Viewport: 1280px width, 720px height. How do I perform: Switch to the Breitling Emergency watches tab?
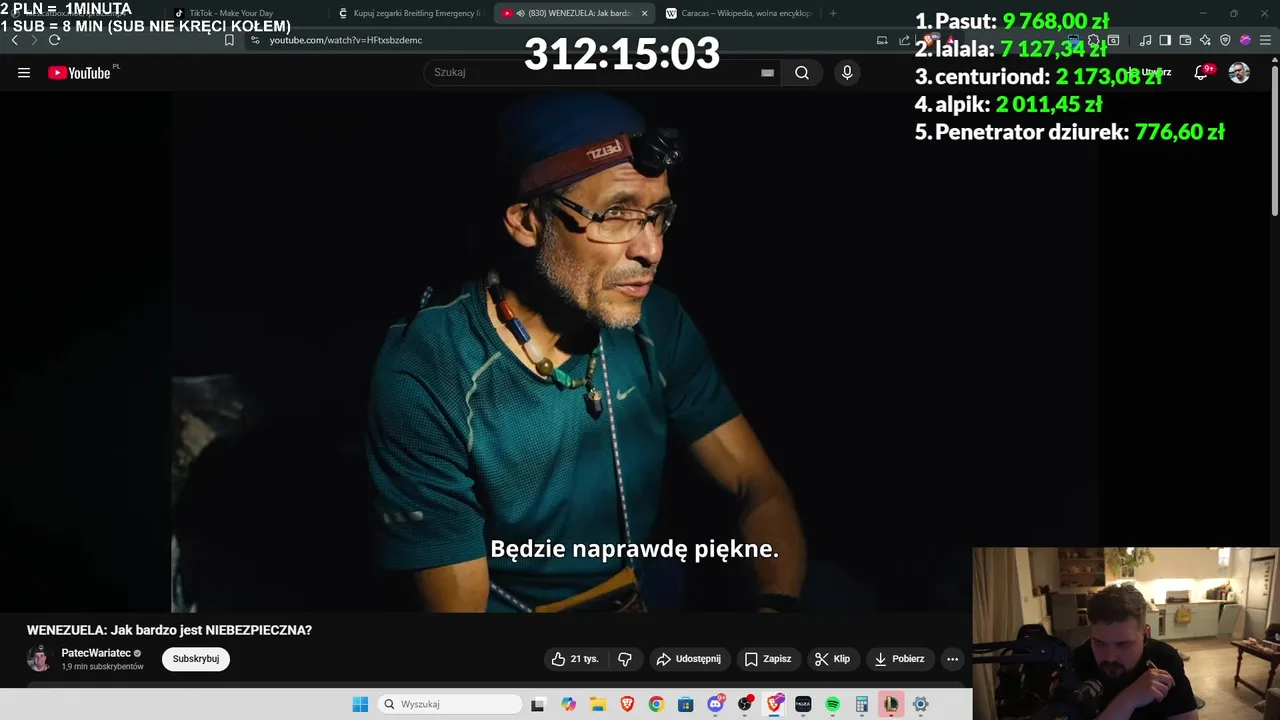410,13
